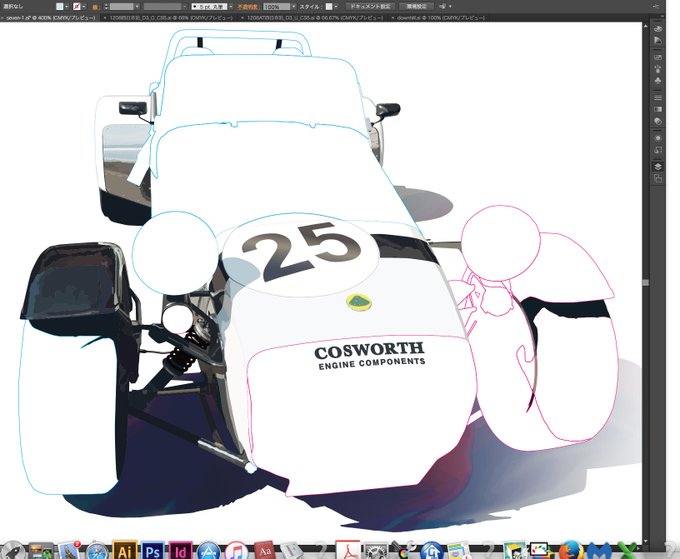Image resolution: width=680 pixels, height=559 pixels.
Task: Open the Swatches panel icon
Action: click(x=658, y=57)
